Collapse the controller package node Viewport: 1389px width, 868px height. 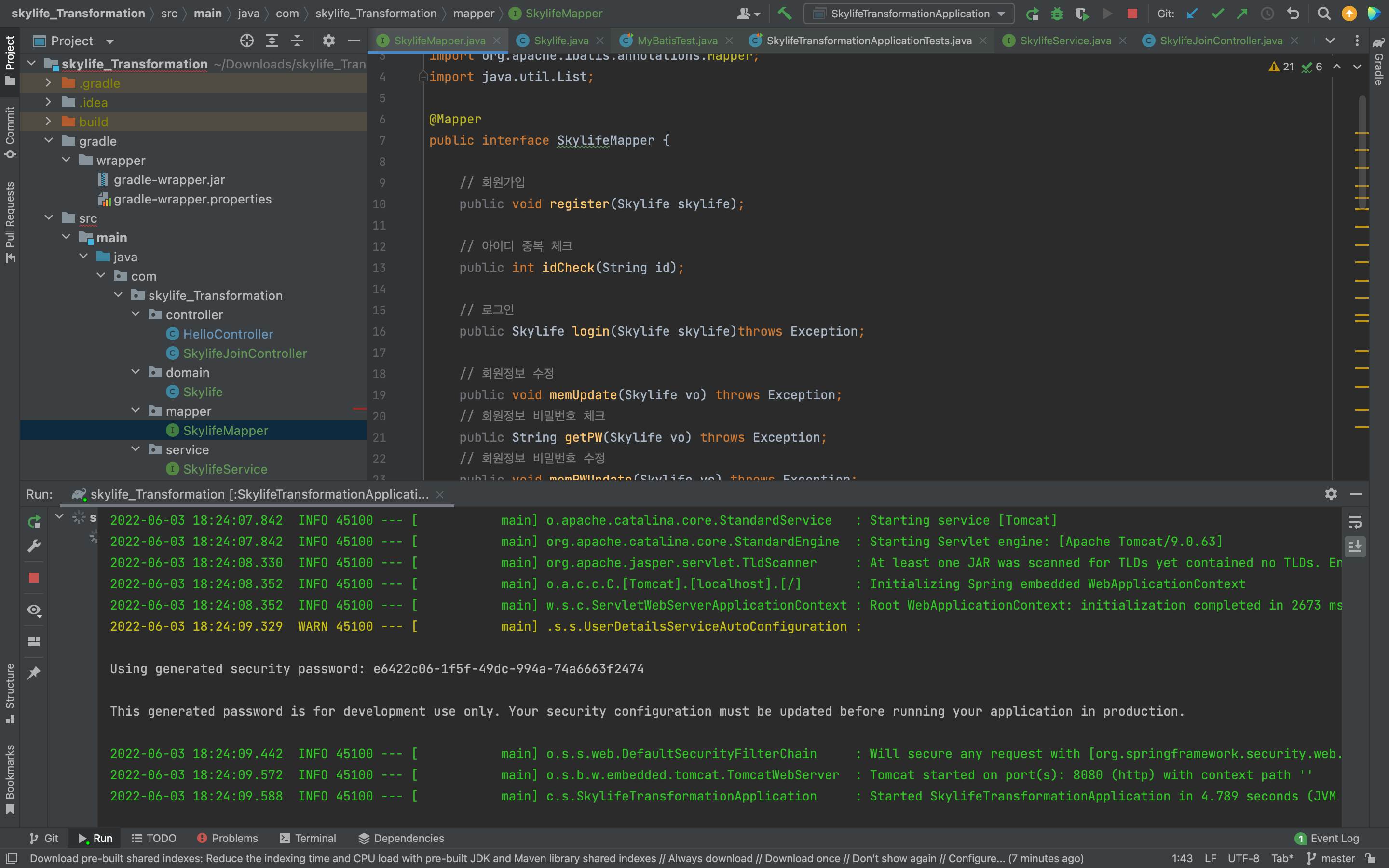tap(136, 314)
